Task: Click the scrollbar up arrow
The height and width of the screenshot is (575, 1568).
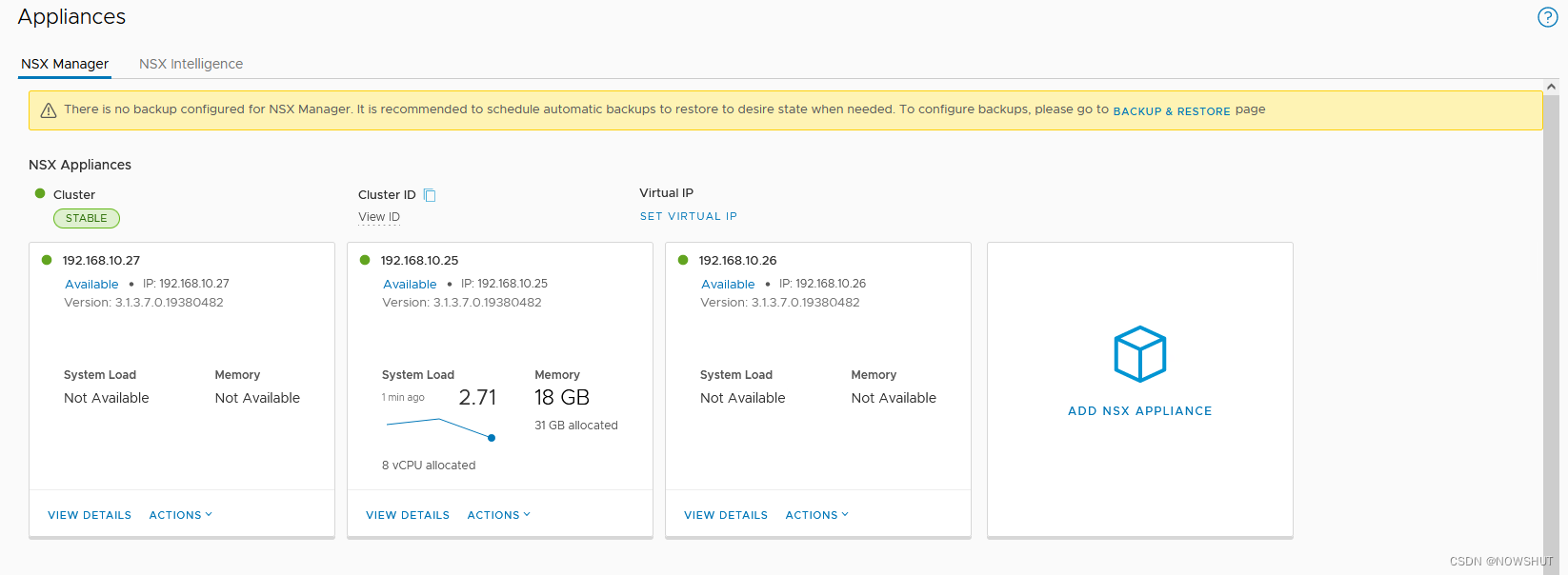Action: pos(1551,87)
